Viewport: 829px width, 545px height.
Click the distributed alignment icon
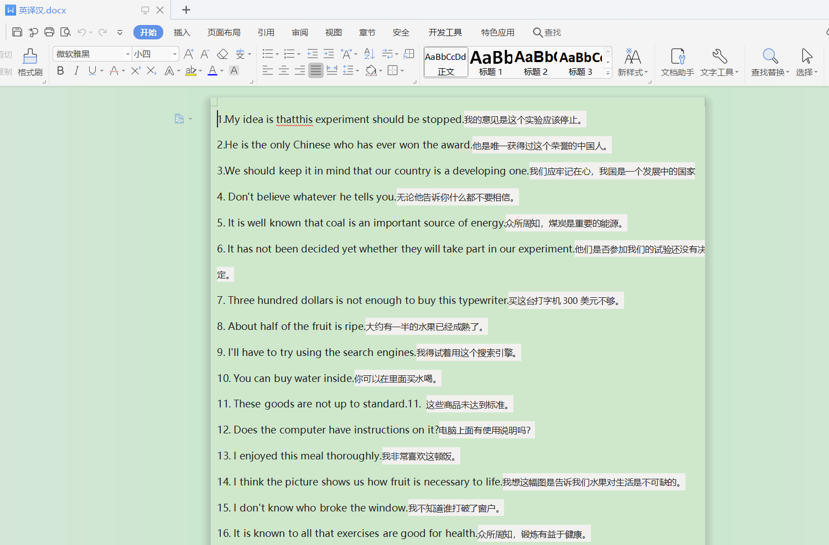coord(332,70)
